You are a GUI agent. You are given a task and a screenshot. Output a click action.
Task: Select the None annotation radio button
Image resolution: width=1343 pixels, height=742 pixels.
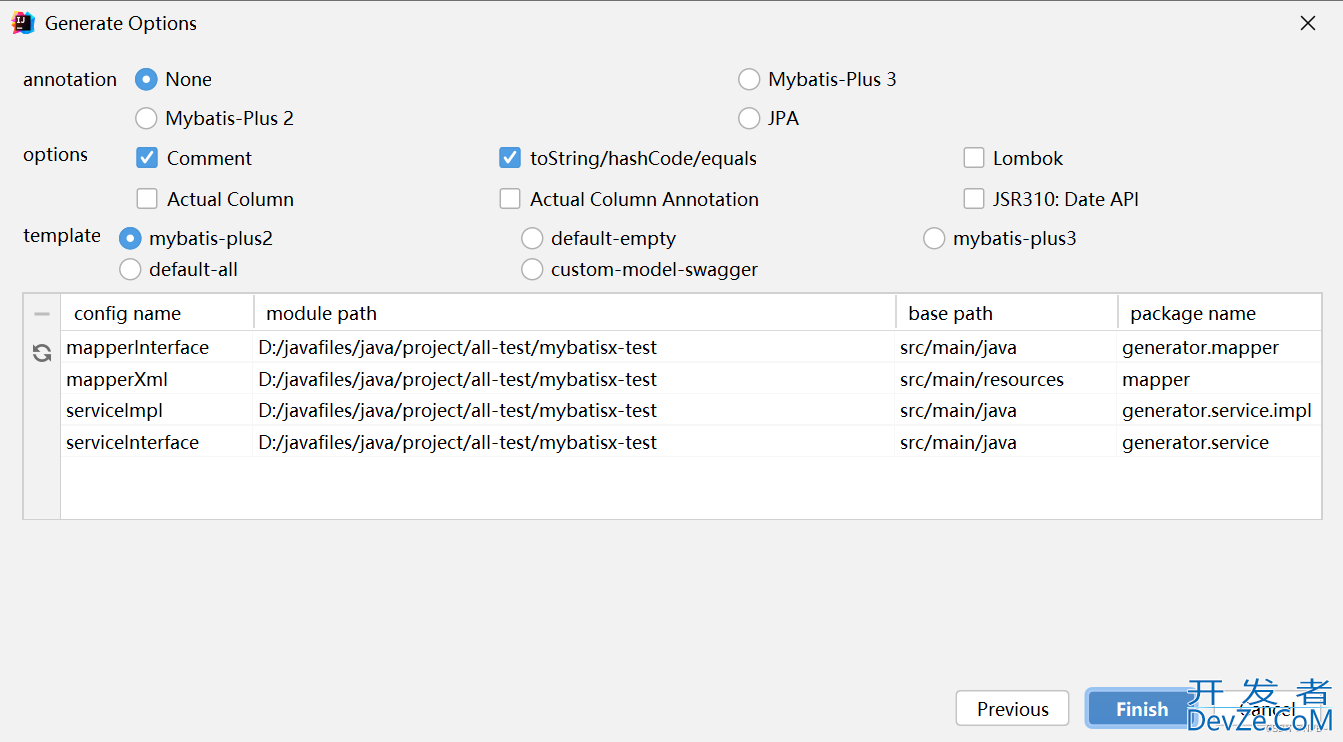click(x=146, y=79)
